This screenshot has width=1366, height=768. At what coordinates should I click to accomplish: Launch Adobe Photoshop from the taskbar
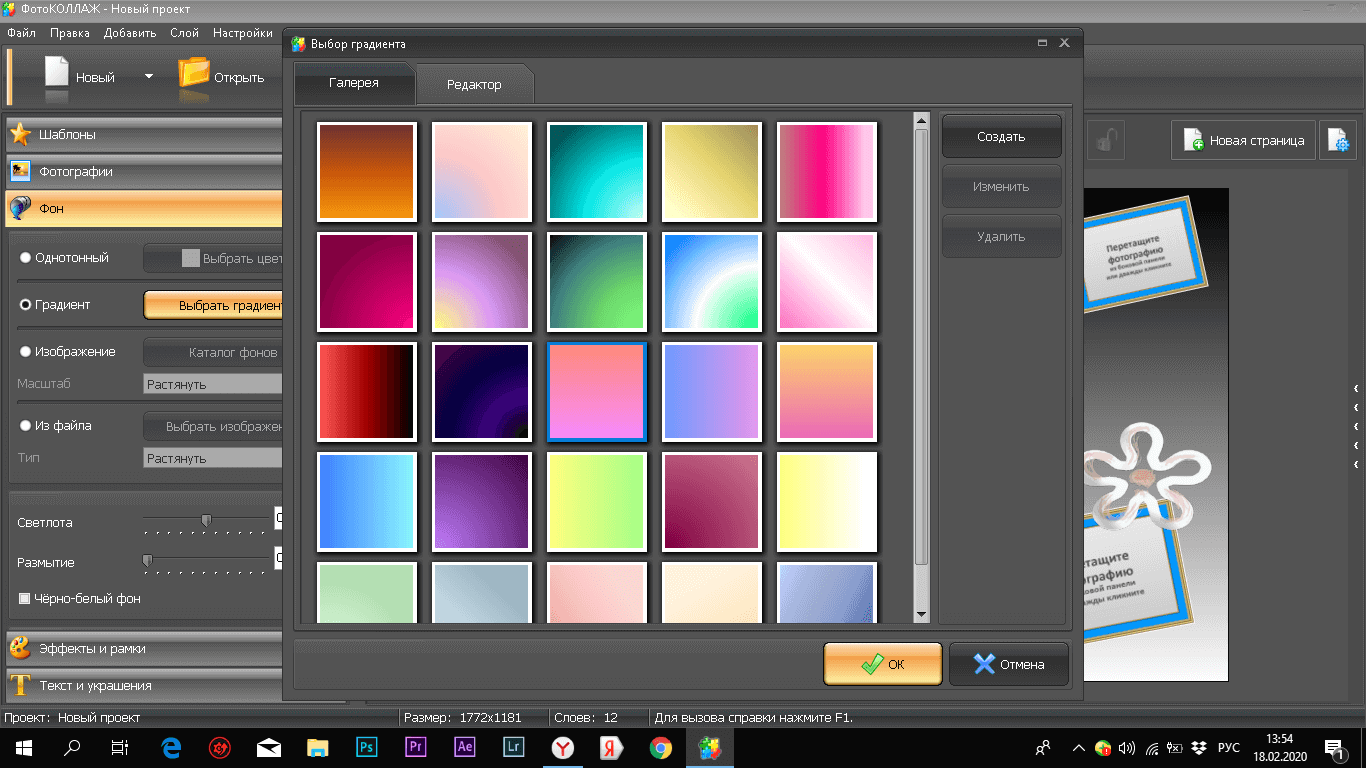(366, 747)
